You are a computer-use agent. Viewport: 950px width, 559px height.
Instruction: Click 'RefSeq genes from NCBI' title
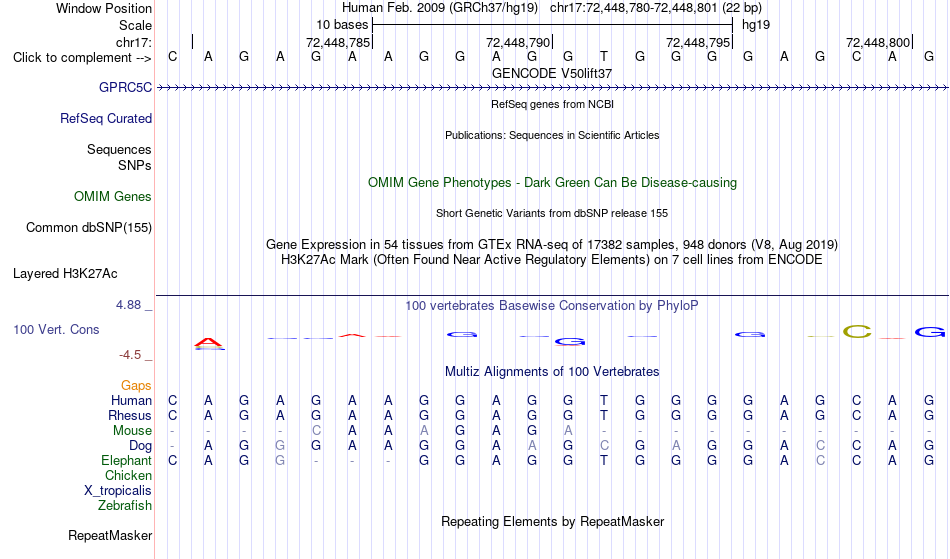(553, 104)
